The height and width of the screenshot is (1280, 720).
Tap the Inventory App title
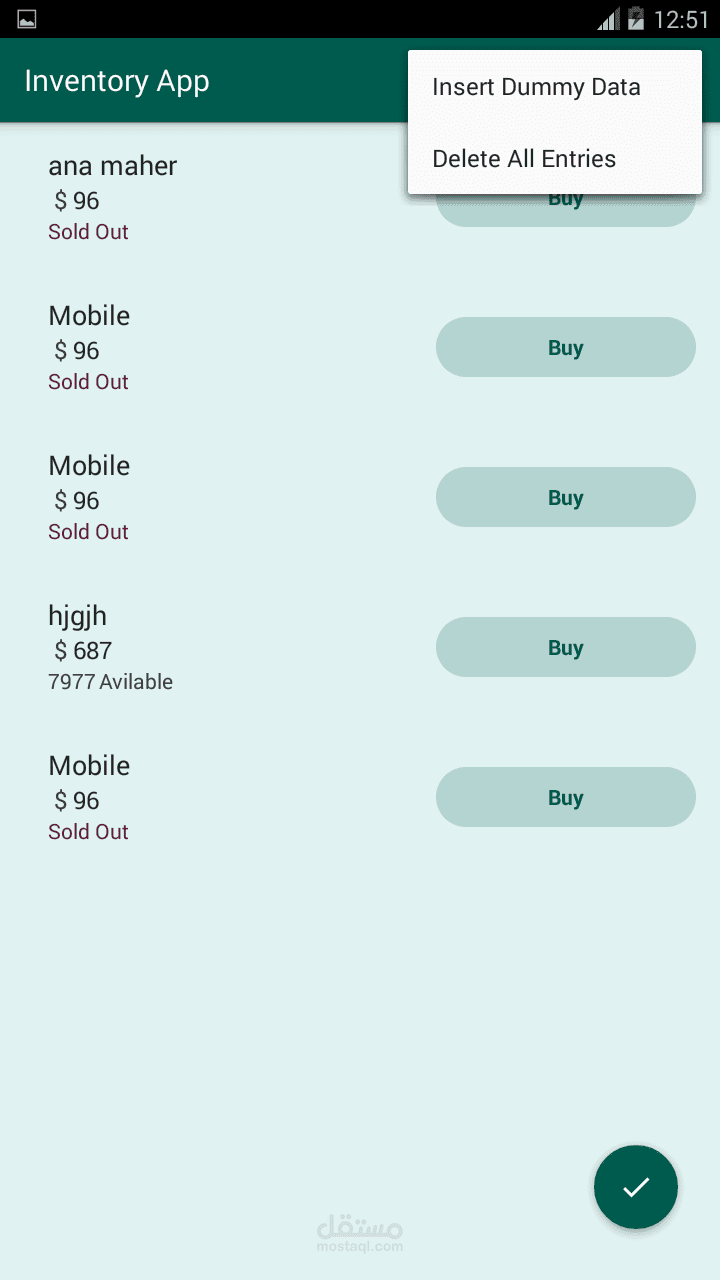(x=117, y=81)
